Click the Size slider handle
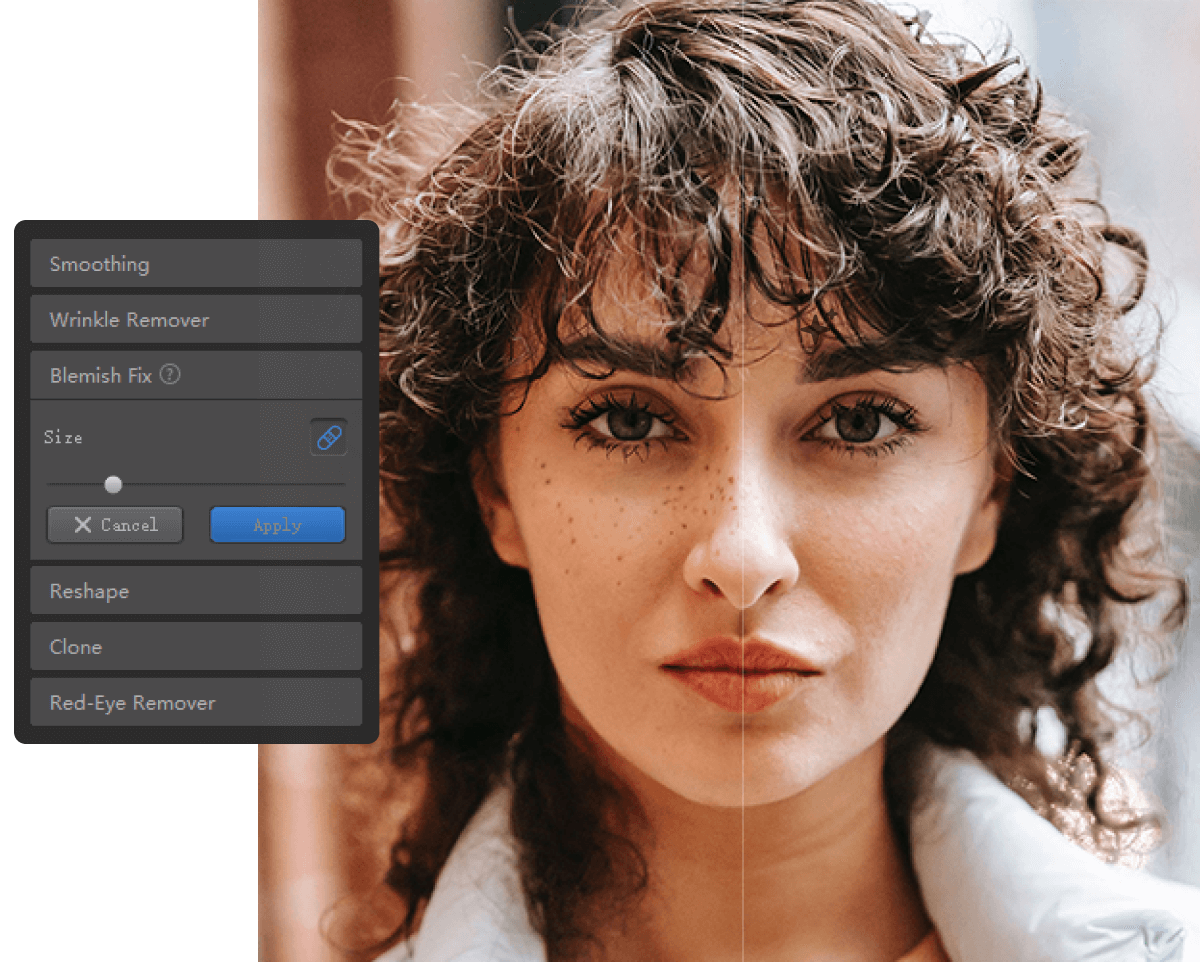Image resolution: width=1200 pixels, height=964 pixels. pos(113,485)
